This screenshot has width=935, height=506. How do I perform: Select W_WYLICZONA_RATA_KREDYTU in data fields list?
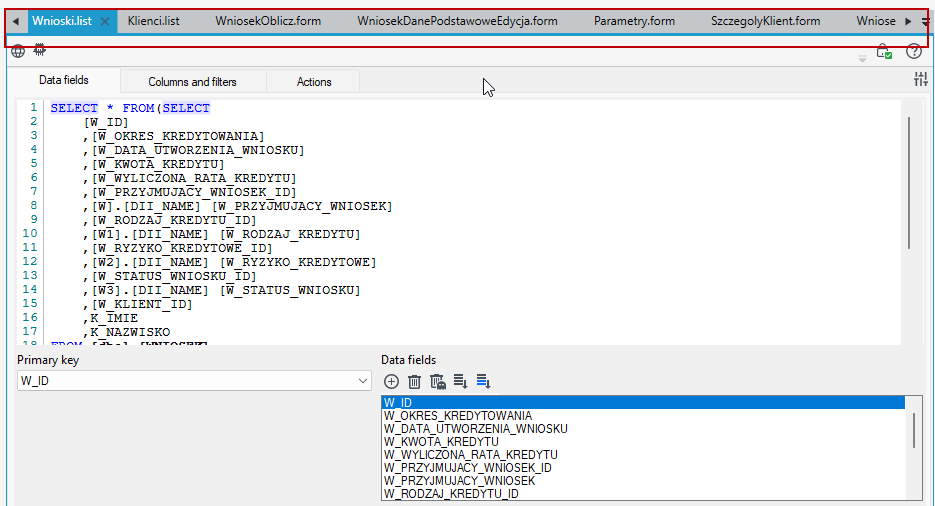click(x=643, y=455)
